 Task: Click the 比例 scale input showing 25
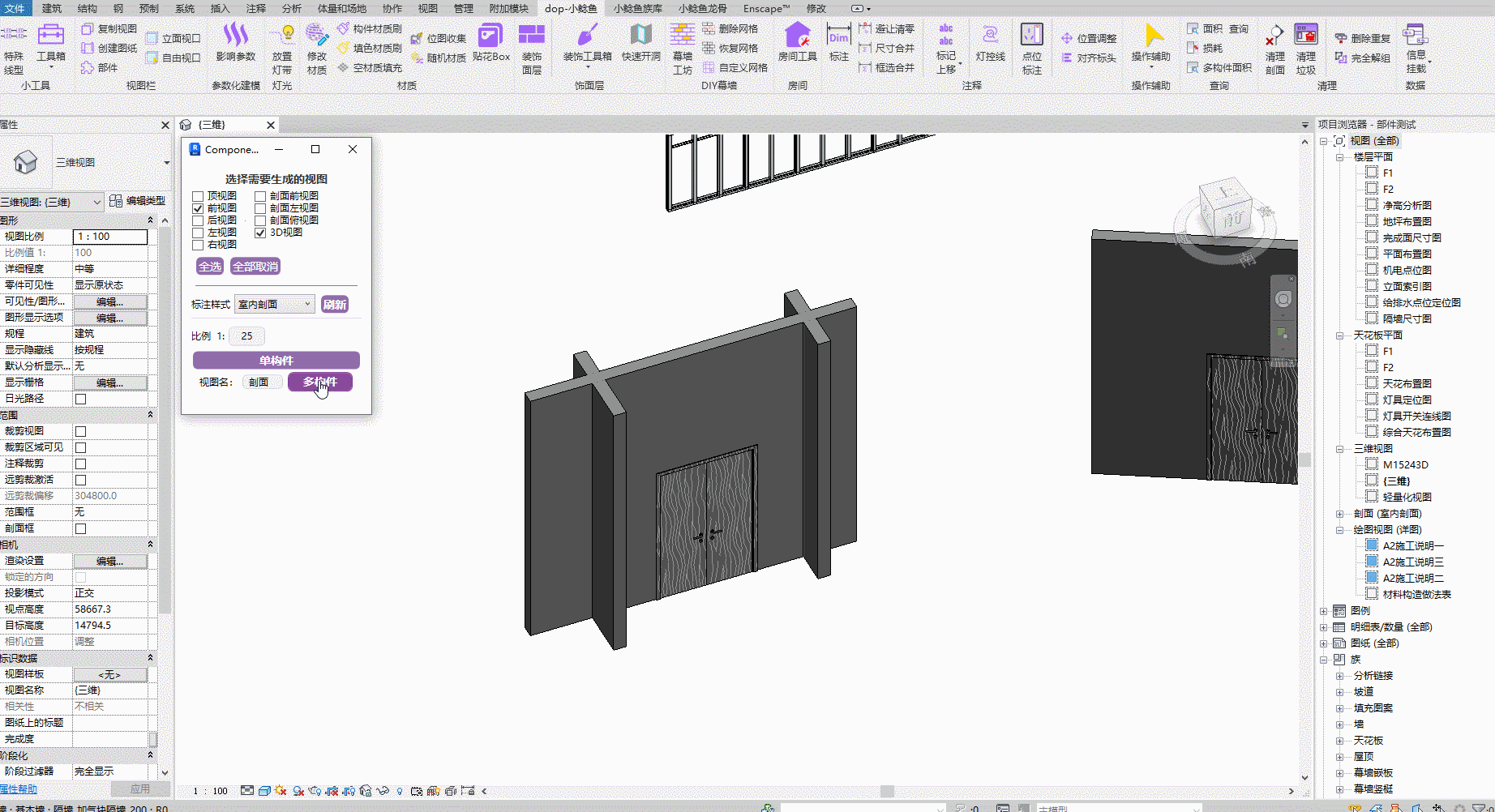pos(246,336)
